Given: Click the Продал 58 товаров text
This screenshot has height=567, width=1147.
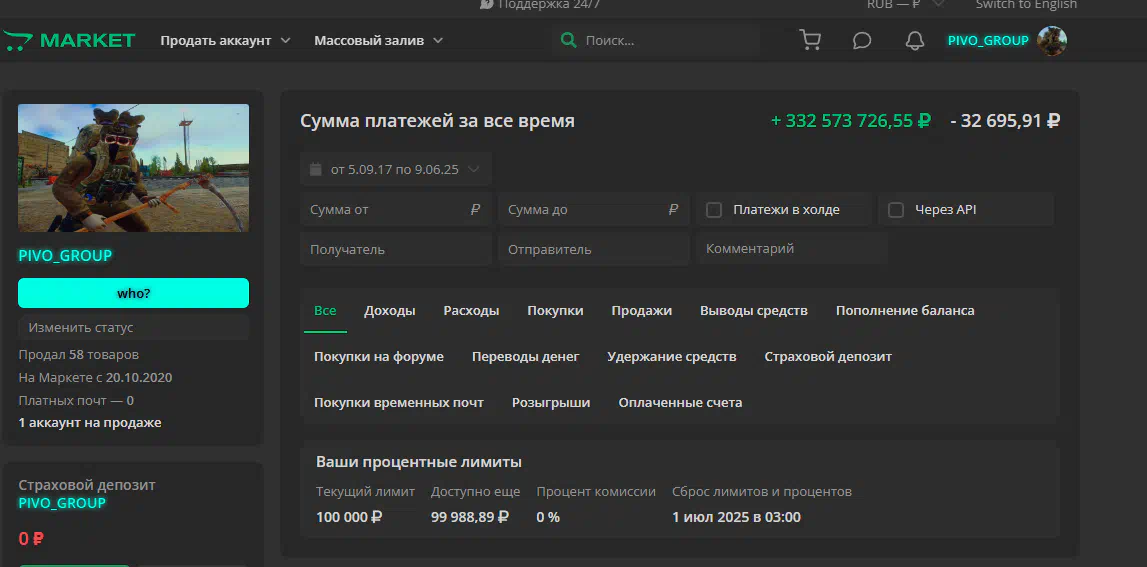Looking at the screenshot, I should [x=78, y=355].
